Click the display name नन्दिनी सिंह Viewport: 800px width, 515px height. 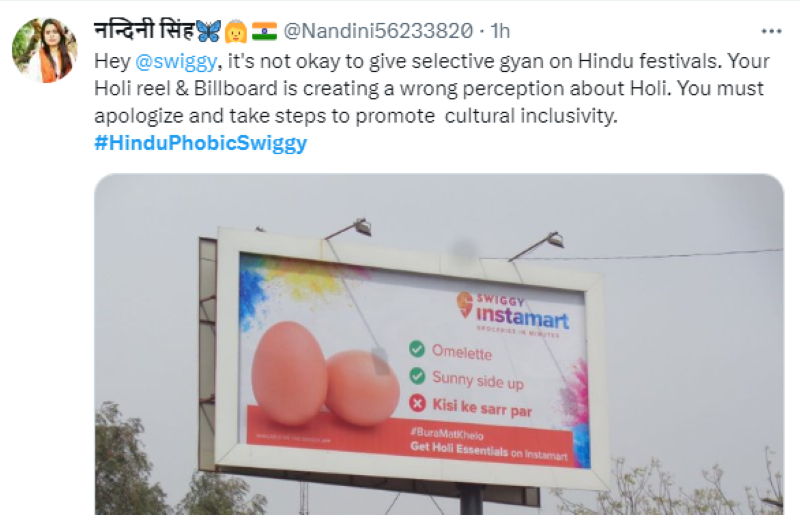tap(144, 30)
